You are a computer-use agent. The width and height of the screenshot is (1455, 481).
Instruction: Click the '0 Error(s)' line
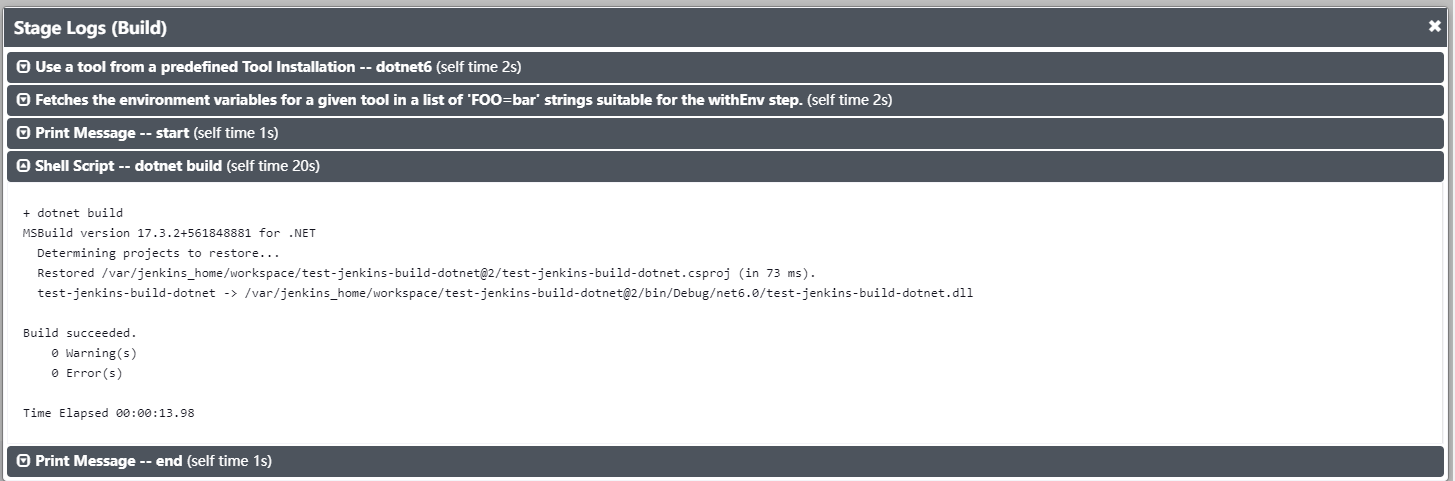(87, 373)
